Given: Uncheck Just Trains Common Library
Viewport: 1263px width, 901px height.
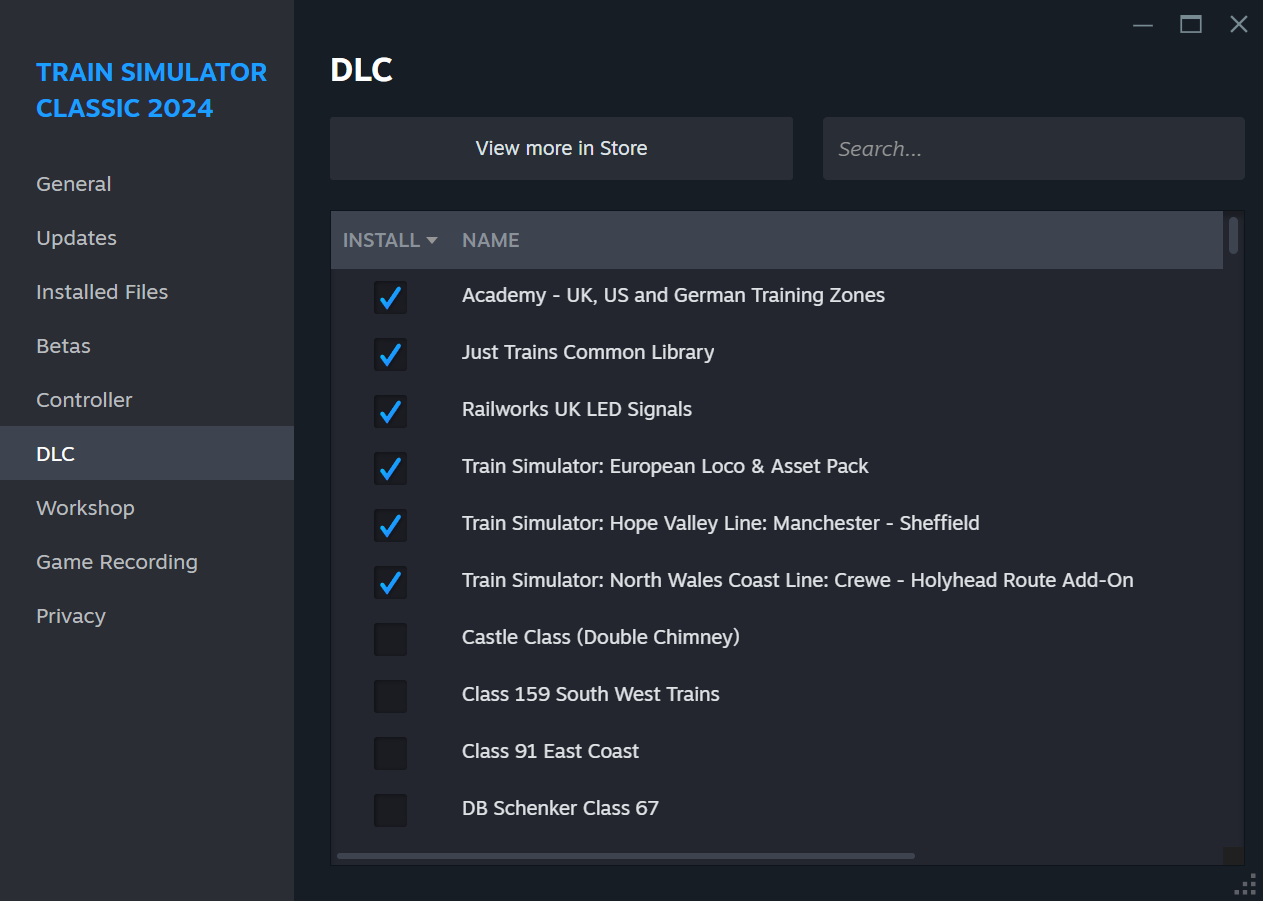Looking at the screenshot, I should [x=390, y=354].
